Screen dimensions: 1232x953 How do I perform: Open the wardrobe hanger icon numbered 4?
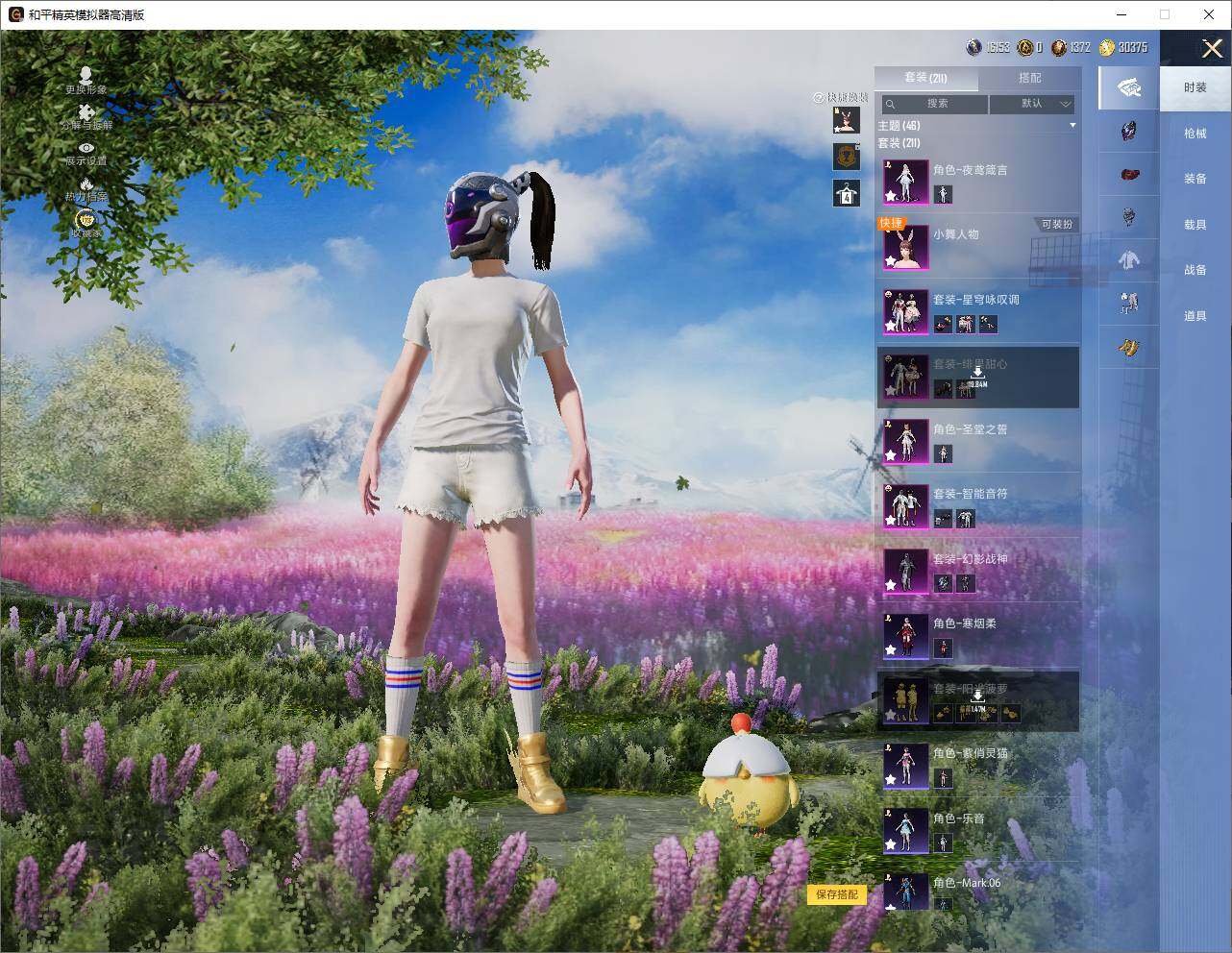[846, 193]
